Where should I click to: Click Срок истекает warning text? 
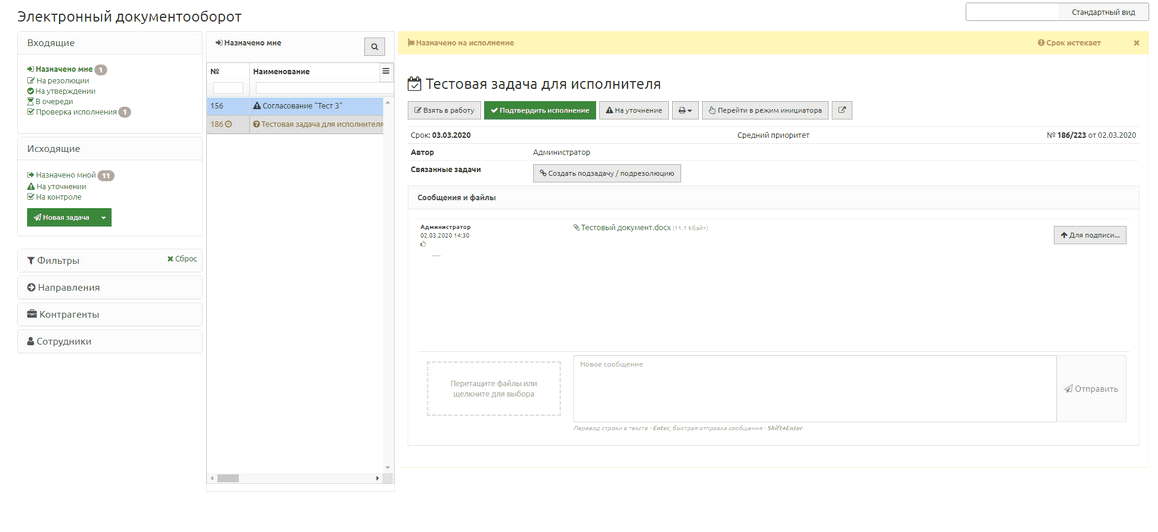click(x=1069, y=43)
